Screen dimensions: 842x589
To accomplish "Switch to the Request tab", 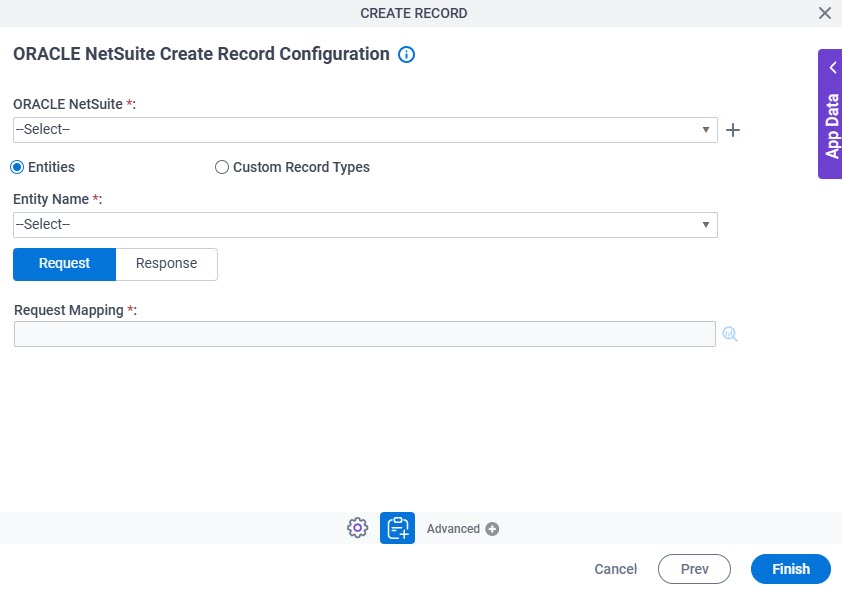I will tap(64, 264).
